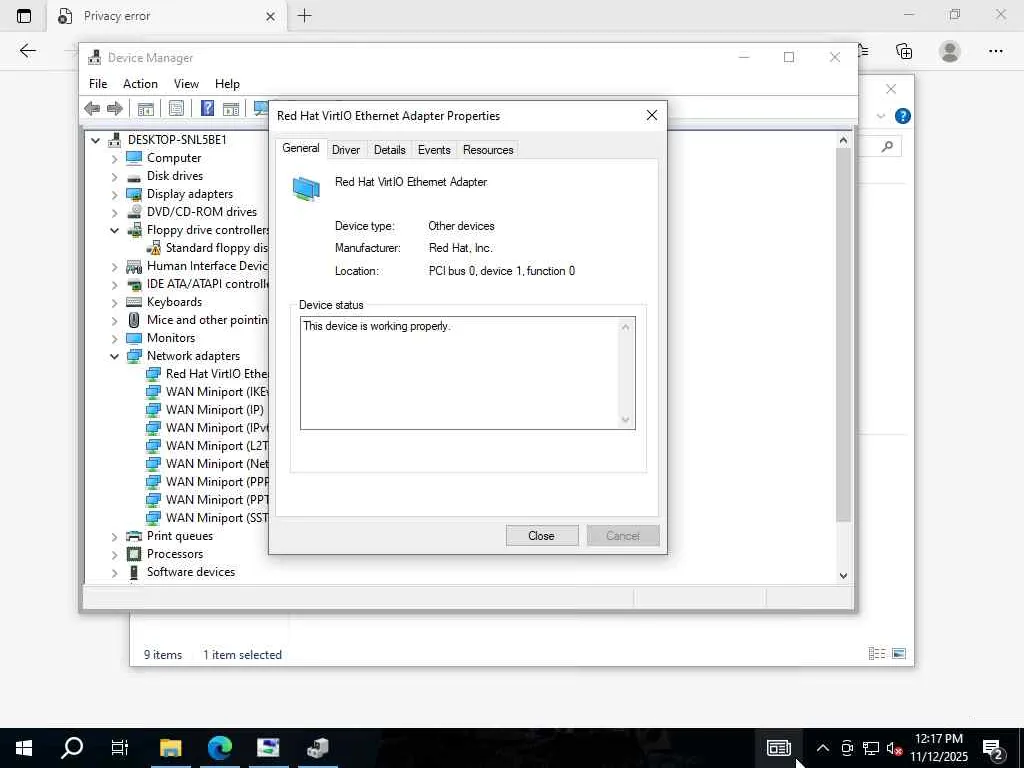This screenshot has width=1024, height=768.
Task: Click the Properties toolbar icon in Device Manager
Action: pyautogui.click(x=176, y=108)
